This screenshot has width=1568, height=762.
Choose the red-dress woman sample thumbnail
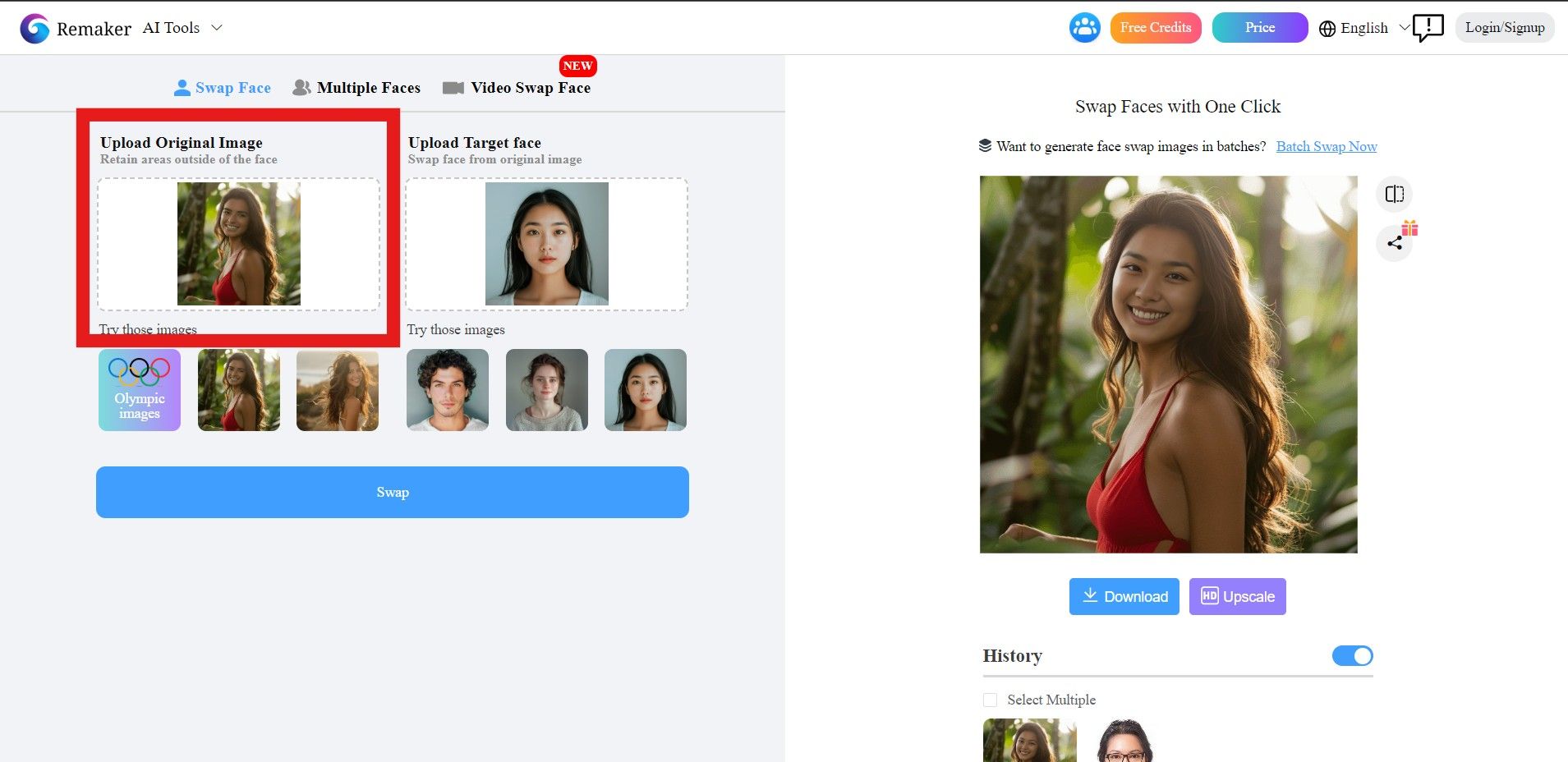(x=239, y=390)
